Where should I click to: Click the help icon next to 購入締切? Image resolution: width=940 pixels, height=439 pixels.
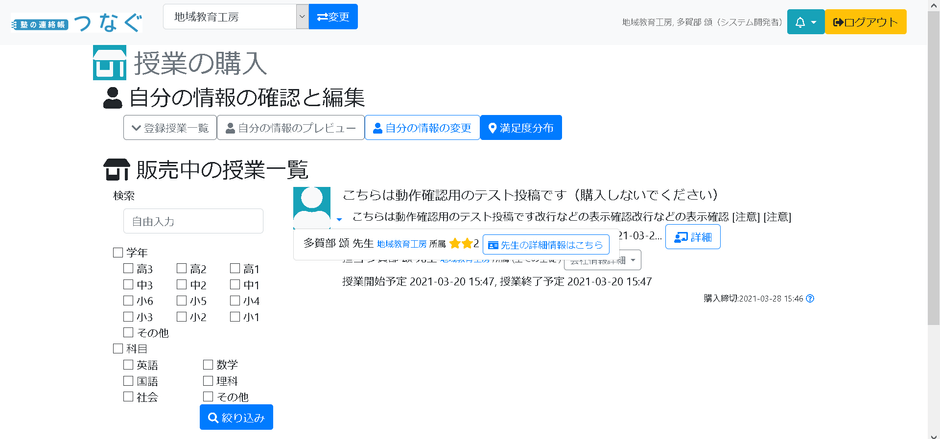[x=811, y=299]
